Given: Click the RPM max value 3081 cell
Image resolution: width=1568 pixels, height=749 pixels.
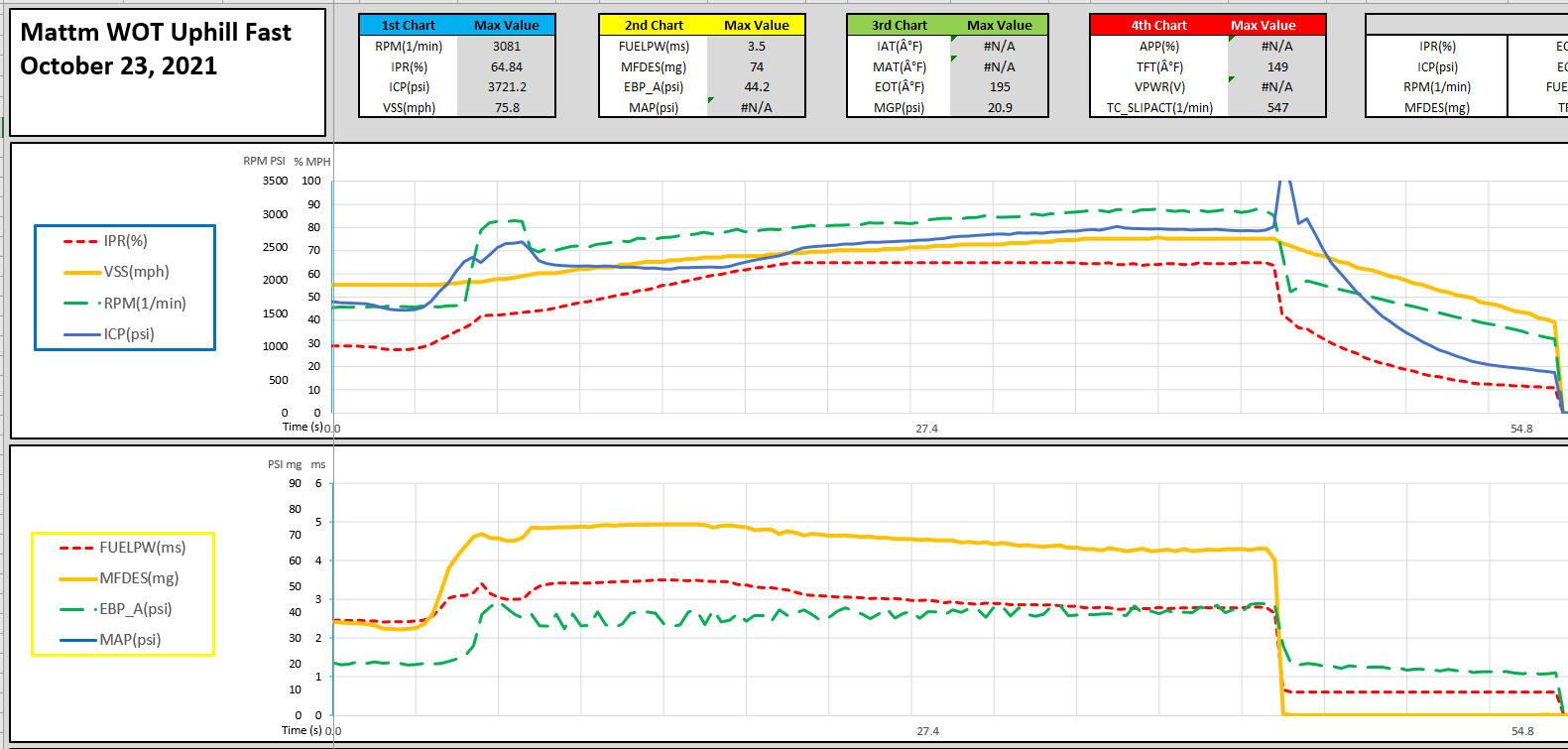Looking at the screenshot, I should coord(506,46).
